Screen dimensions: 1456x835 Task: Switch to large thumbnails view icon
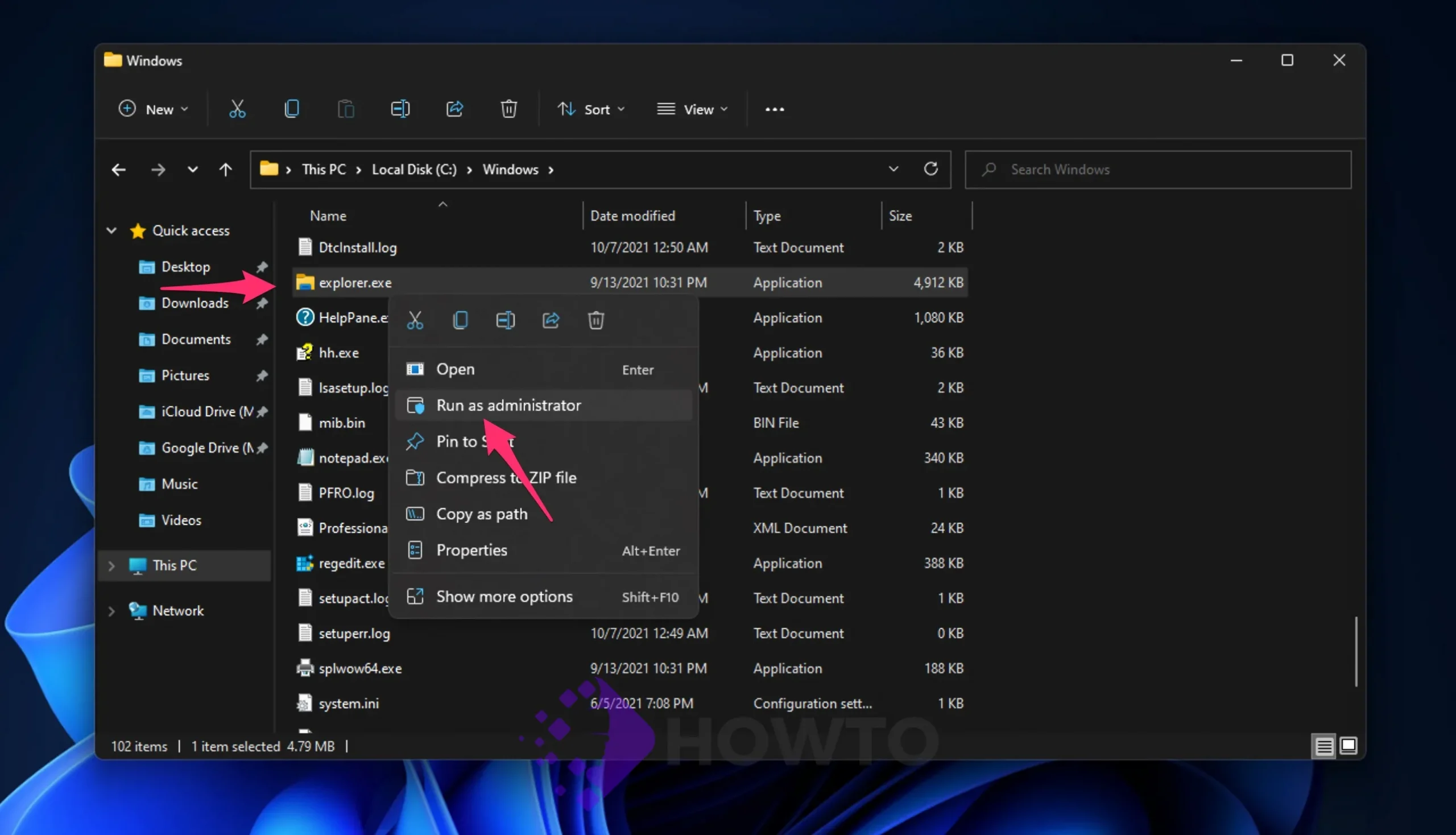tap(1348, 746)
